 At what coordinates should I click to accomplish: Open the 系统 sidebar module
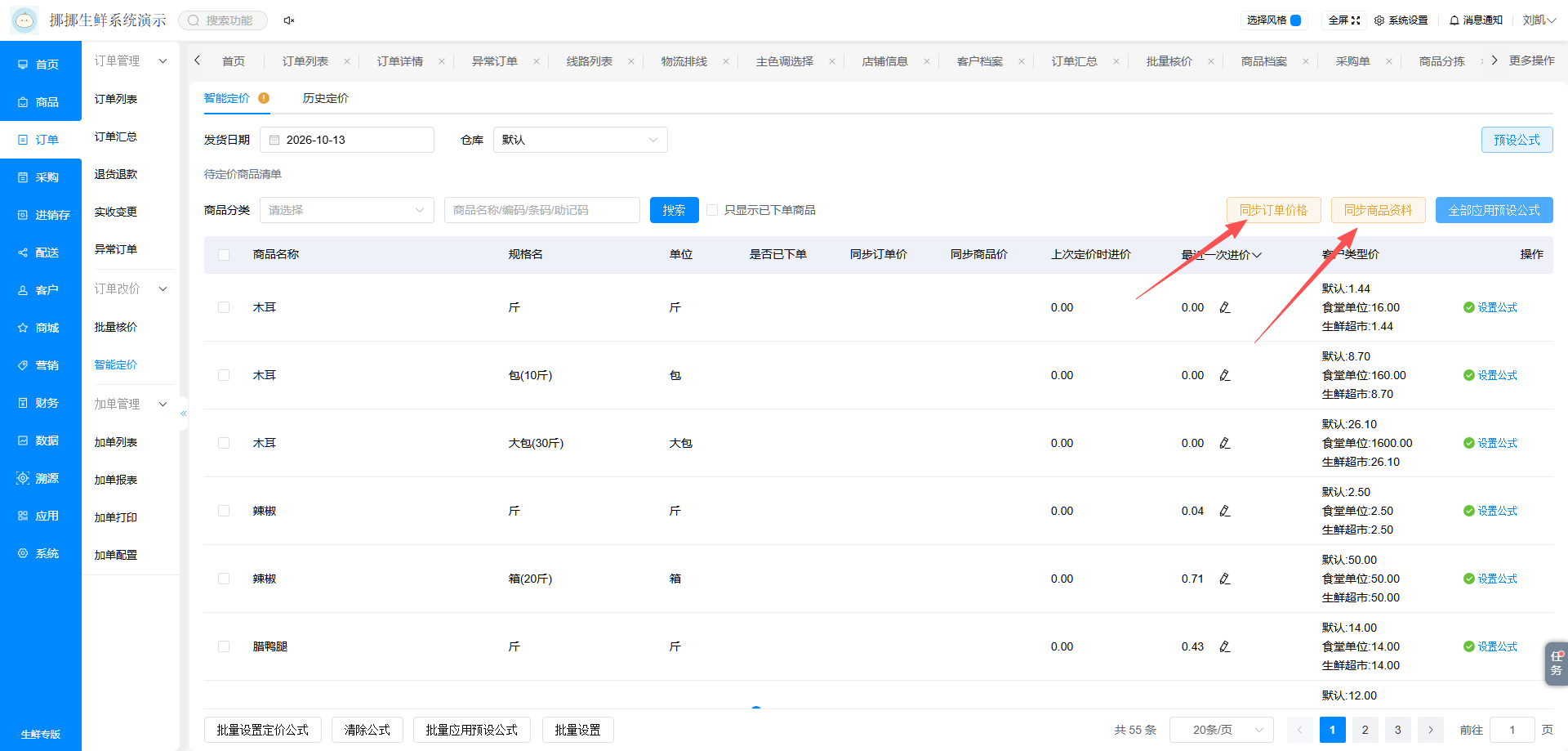click(39, 553)
